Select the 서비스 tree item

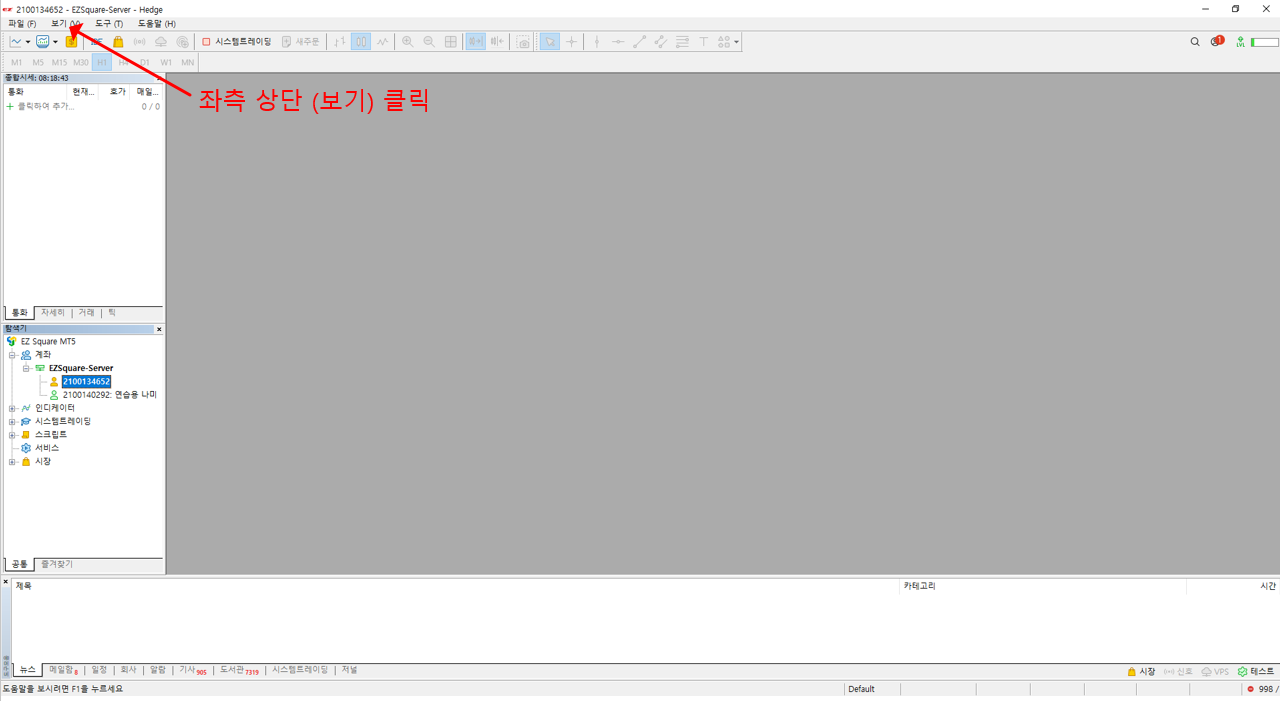pyautogui.click(x=47, y=448)
